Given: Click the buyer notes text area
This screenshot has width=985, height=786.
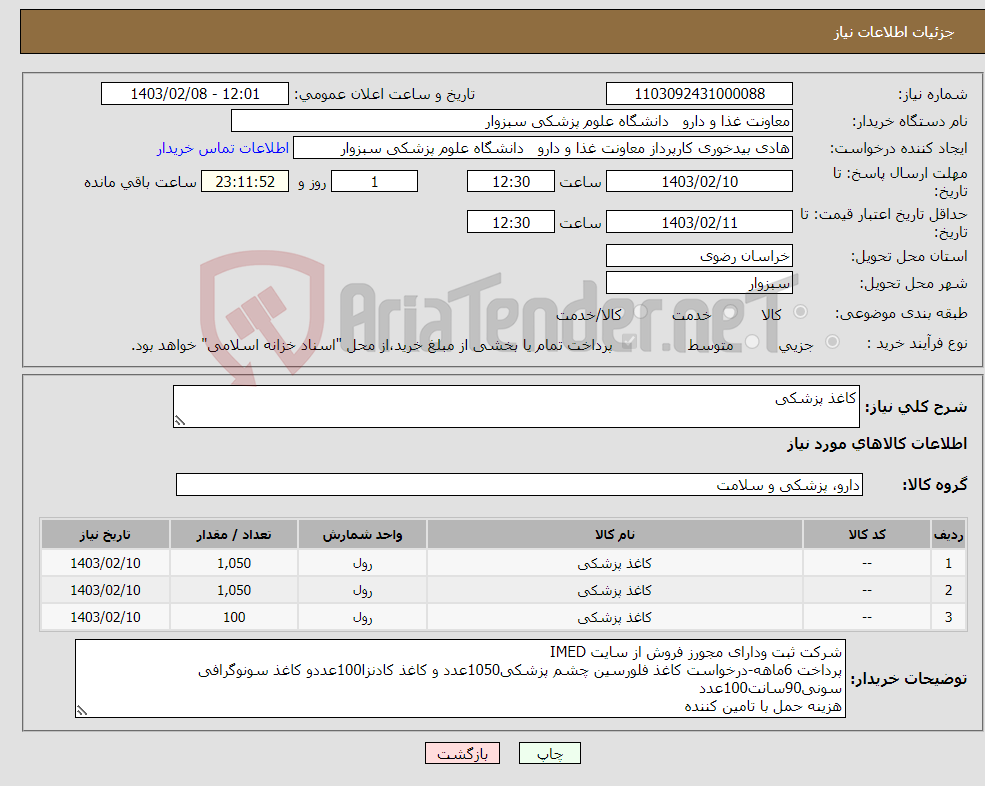Looking at the screenshot, I should coord(460,679).
